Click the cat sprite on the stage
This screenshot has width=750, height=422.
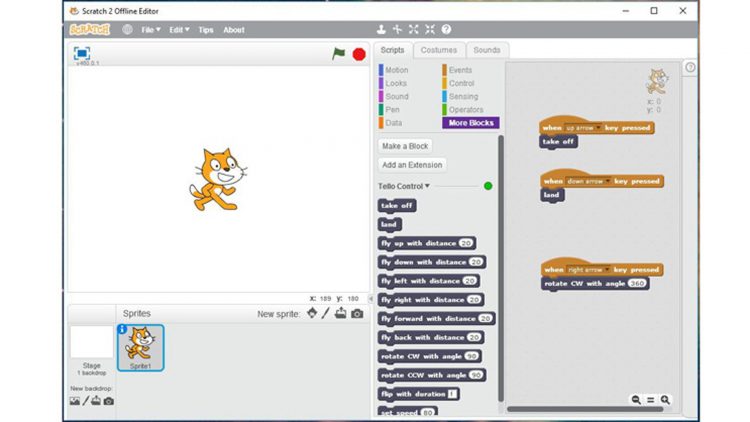218,179
